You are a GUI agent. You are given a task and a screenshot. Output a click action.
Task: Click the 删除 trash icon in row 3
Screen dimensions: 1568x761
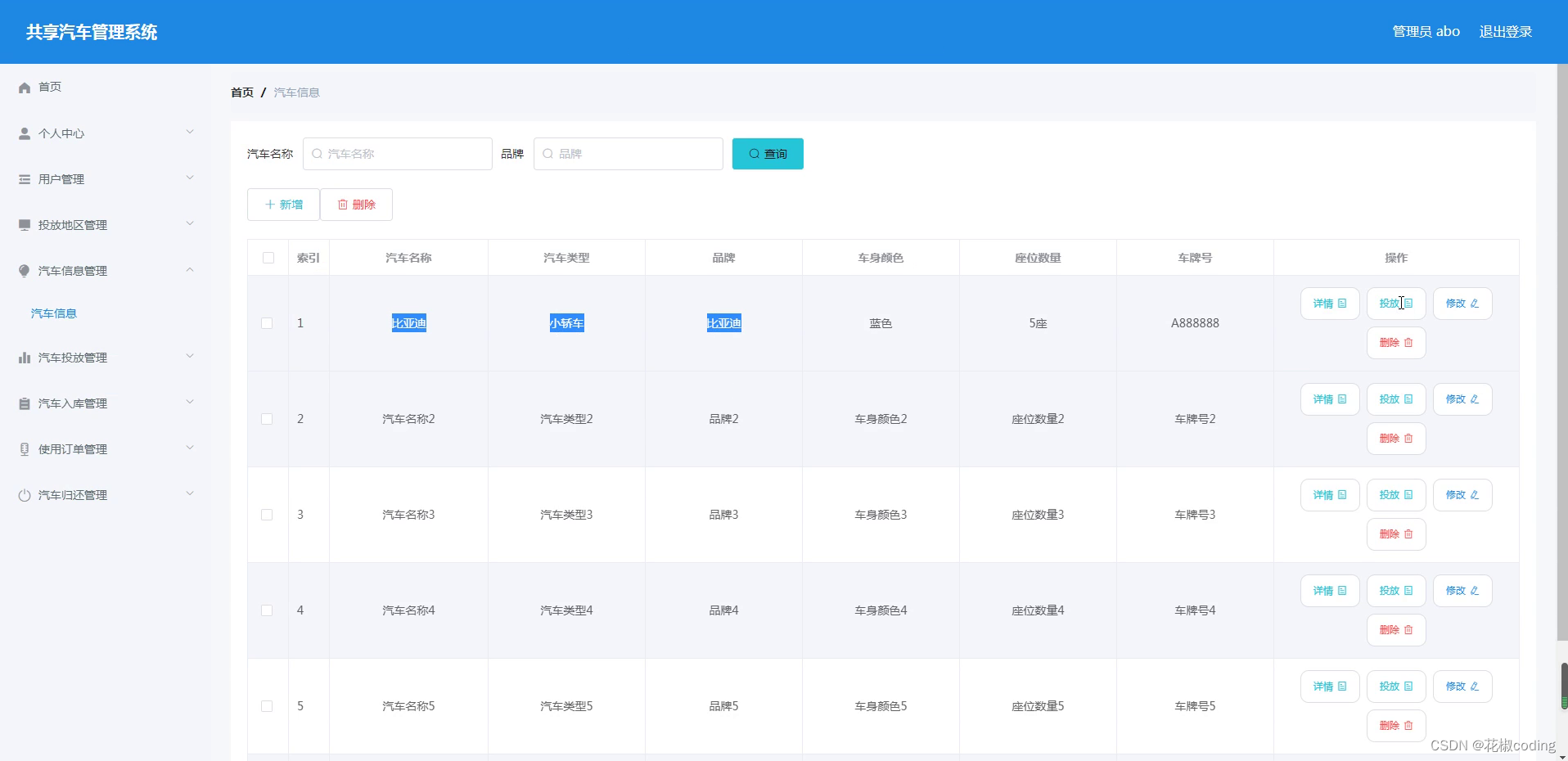tap(1408, 534)
